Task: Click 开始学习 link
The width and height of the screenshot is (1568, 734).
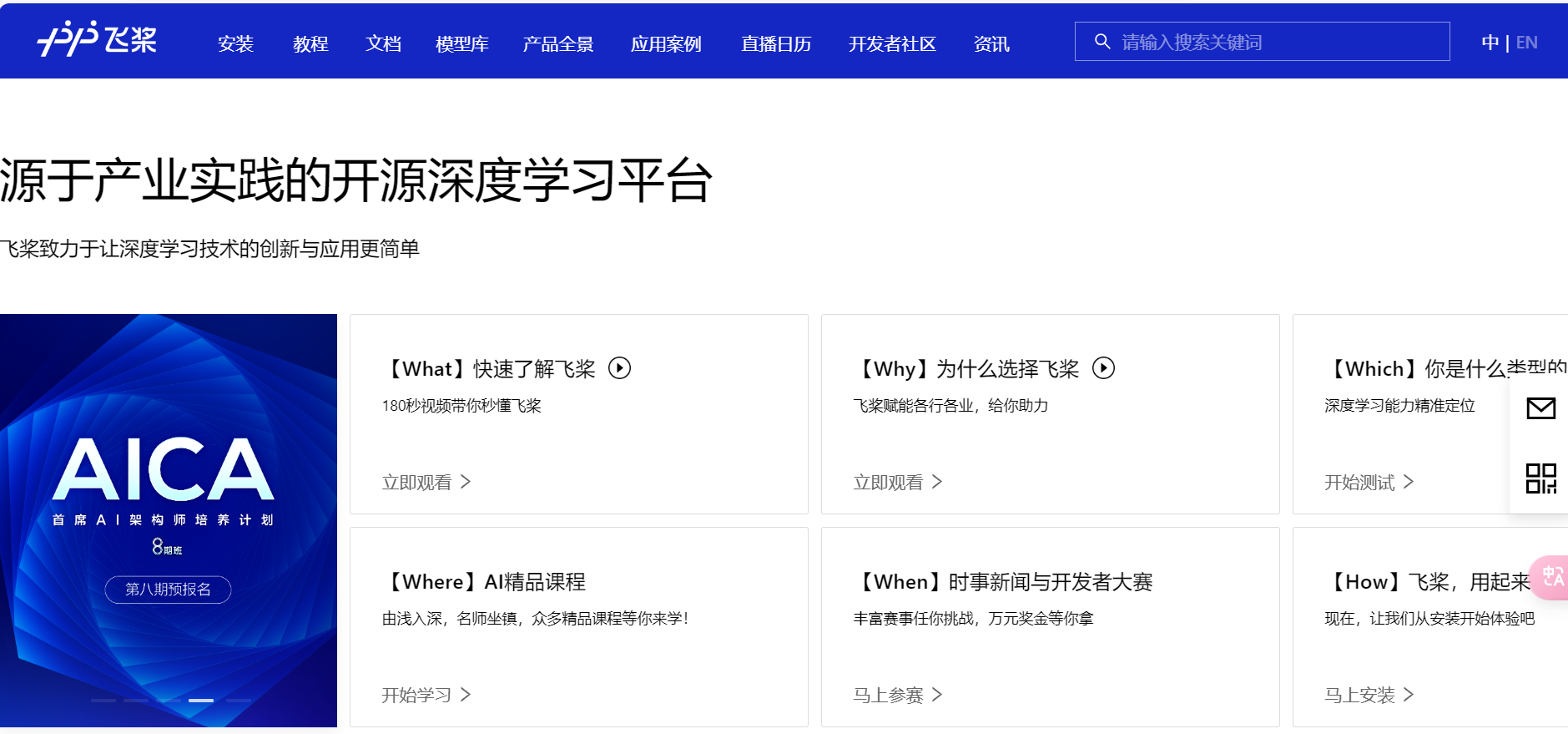Action: coord(426,695)
